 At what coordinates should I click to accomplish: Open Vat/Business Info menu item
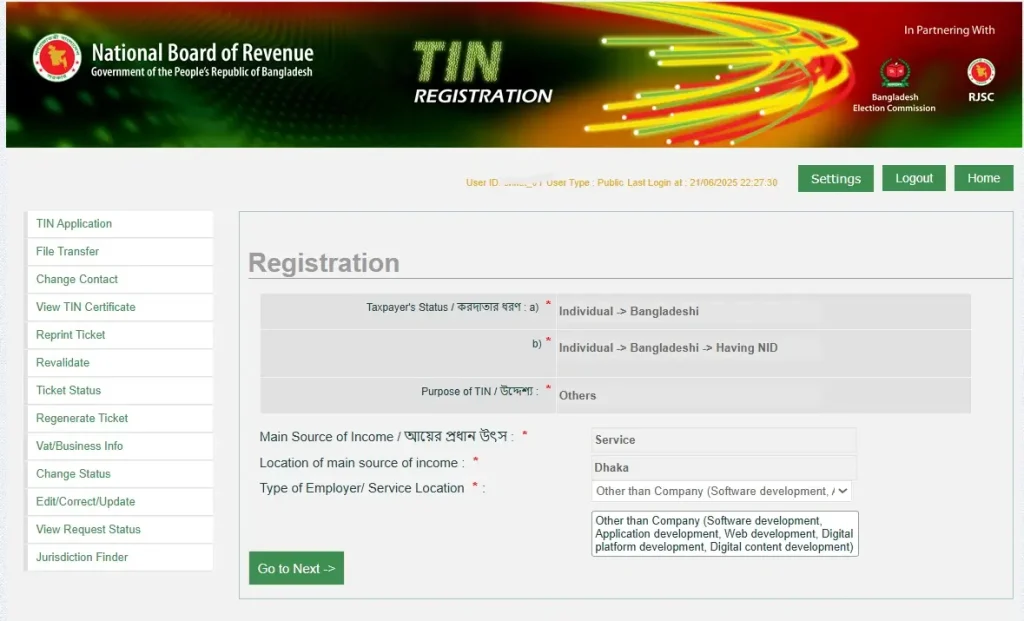(x=80, y=446)
